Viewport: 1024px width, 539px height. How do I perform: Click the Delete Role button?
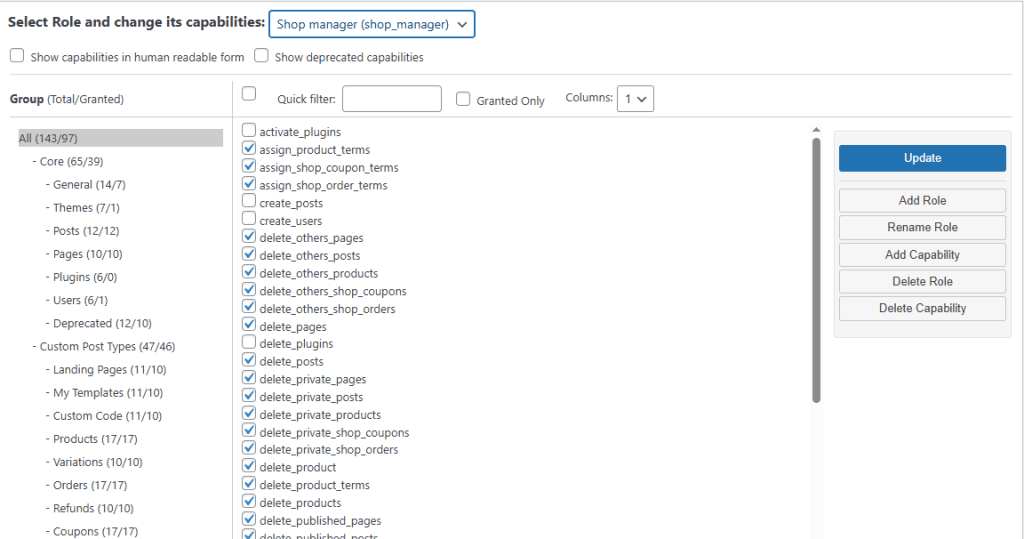coord(922,282)
